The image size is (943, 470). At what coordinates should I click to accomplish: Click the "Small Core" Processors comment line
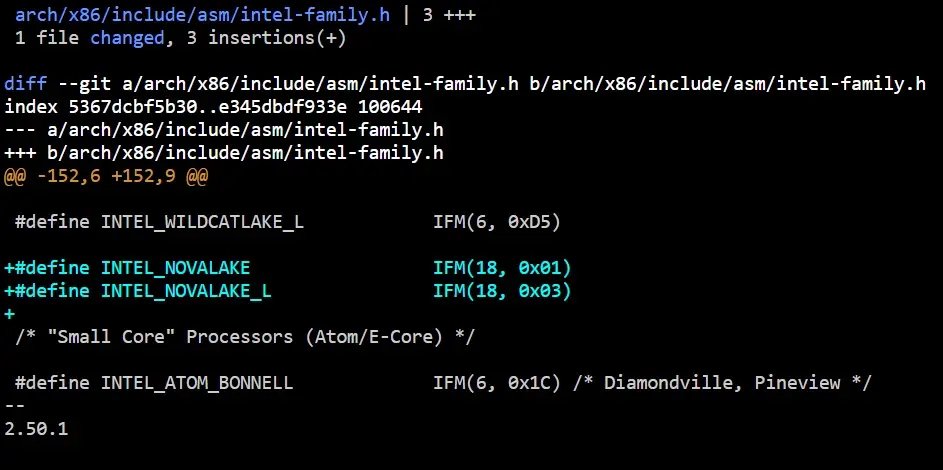coord(245,337)
